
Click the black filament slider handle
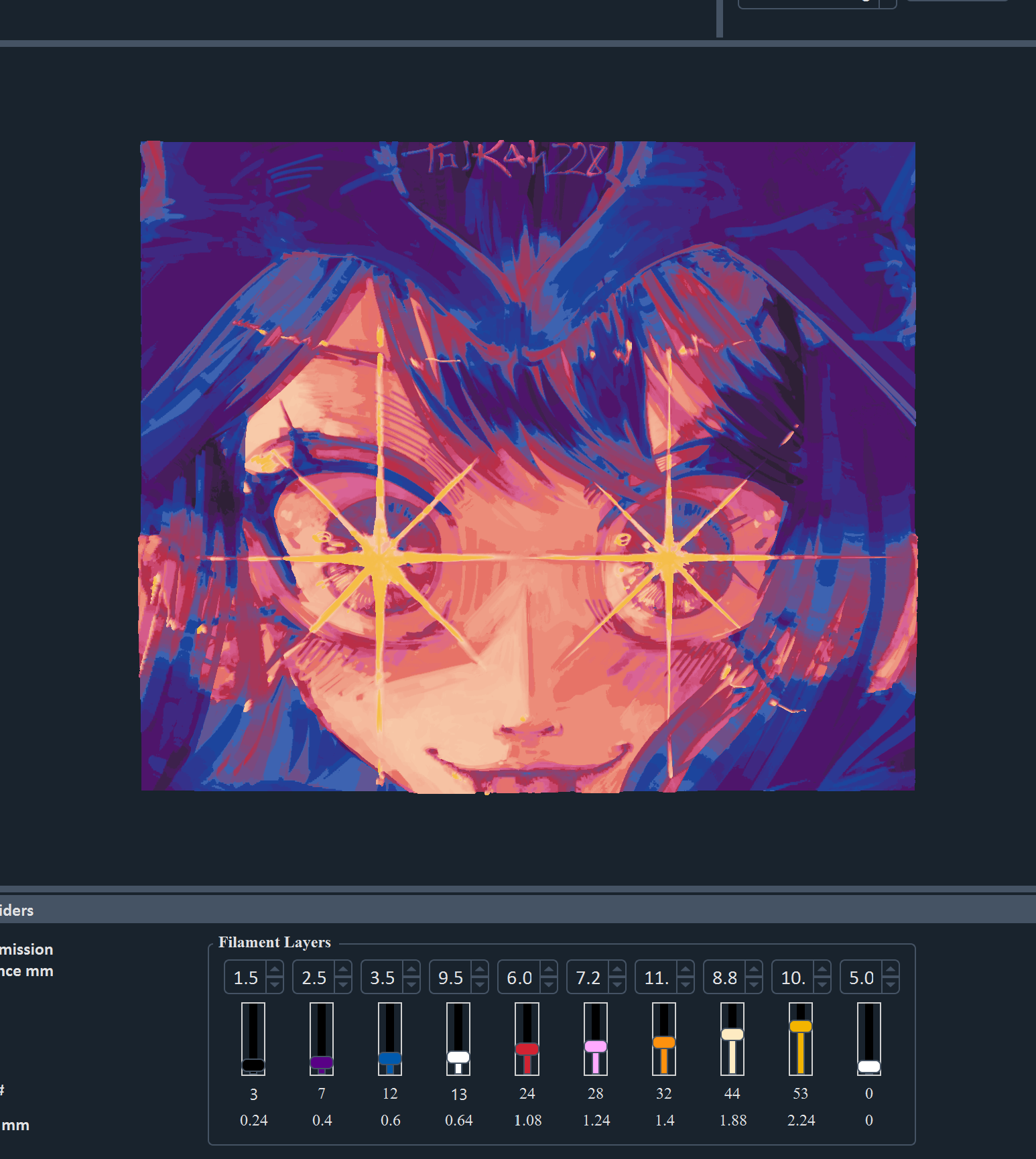253,1065
